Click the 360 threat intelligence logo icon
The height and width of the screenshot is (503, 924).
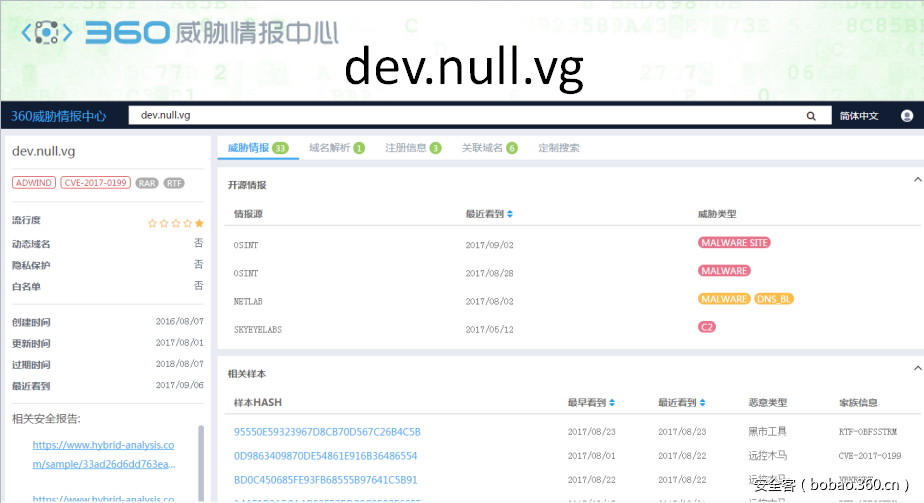(47, 32)
